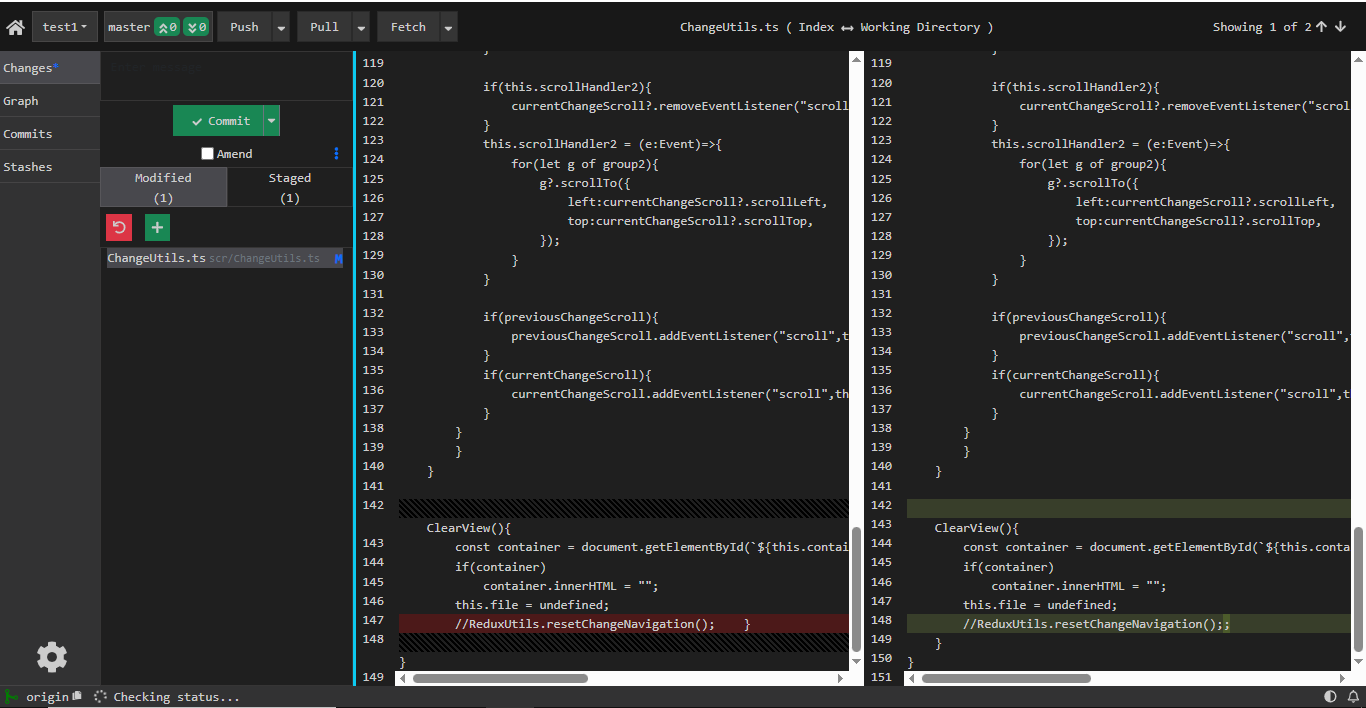Click right pane's horizontal scroll-right arrow
Viewport: 1366px width, 708px height.
(x=1344, y=678)
